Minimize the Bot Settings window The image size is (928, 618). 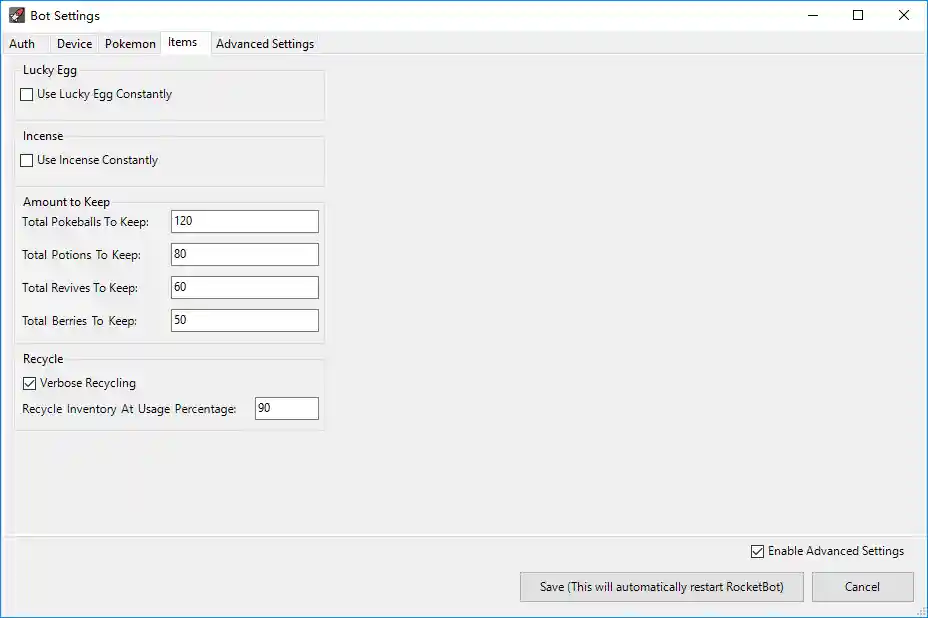(812, 15)
